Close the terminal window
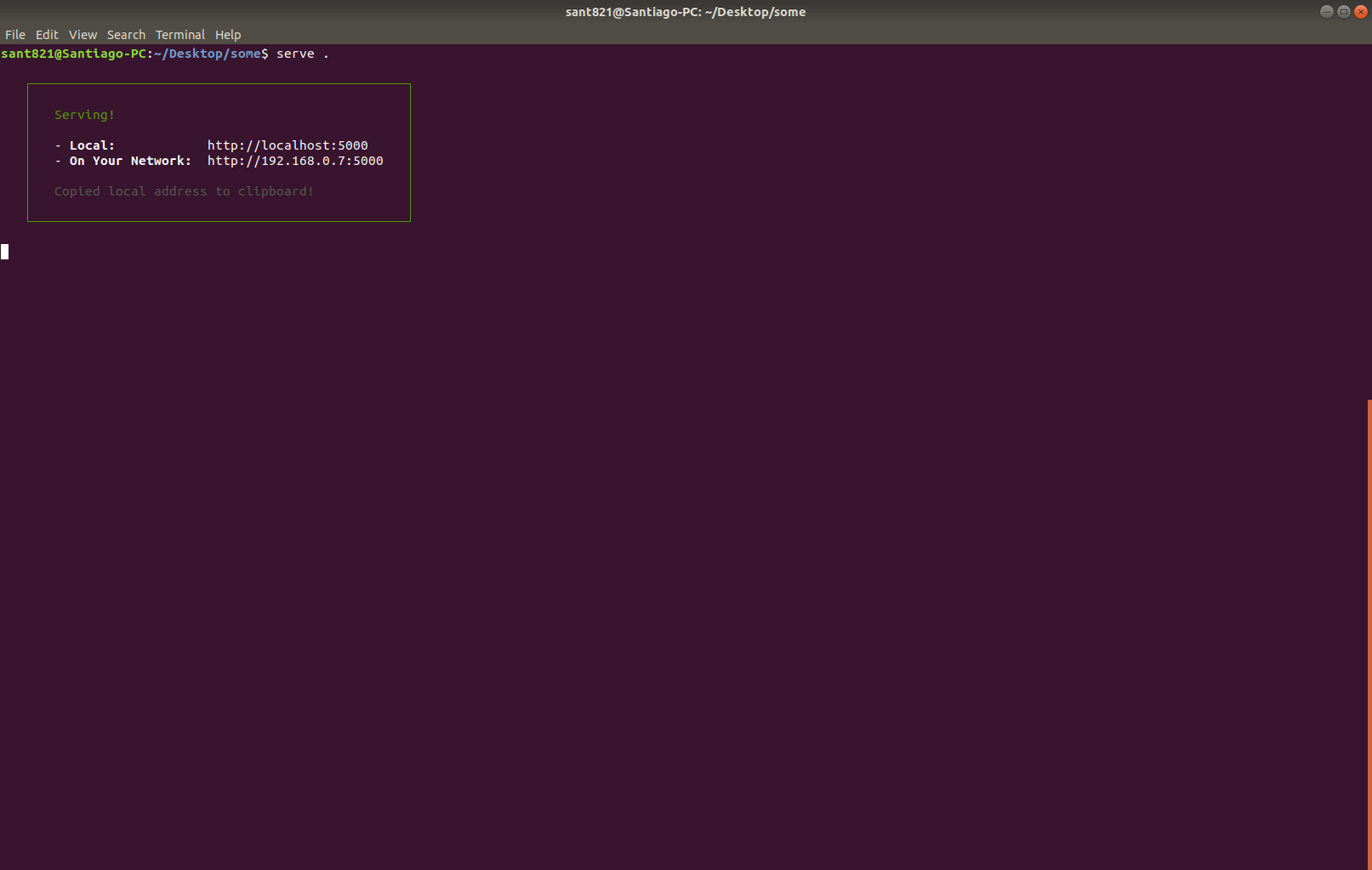 1360,11
